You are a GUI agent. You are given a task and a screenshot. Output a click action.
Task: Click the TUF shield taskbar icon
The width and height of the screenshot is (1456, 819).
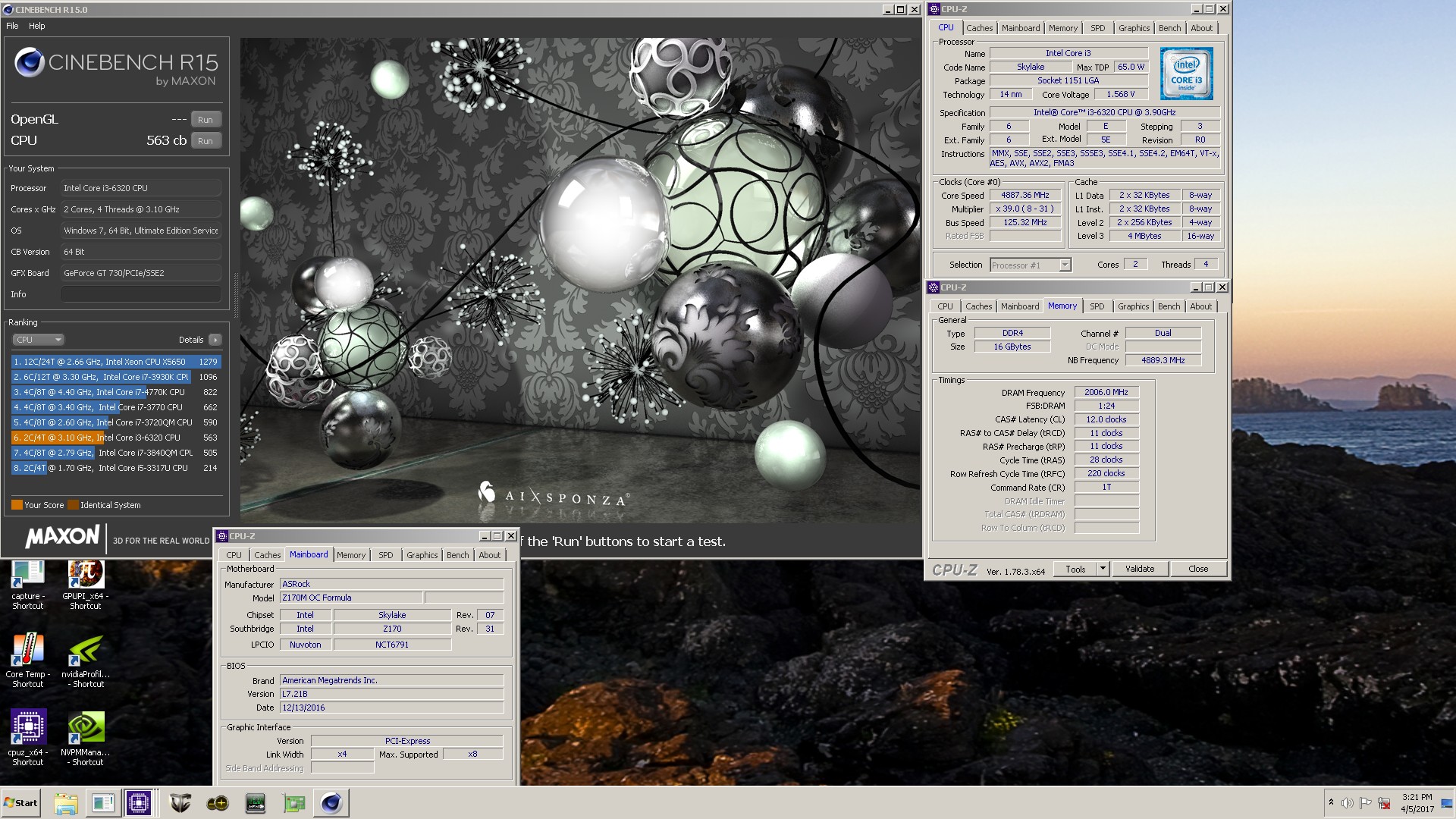tap(180, 803)
